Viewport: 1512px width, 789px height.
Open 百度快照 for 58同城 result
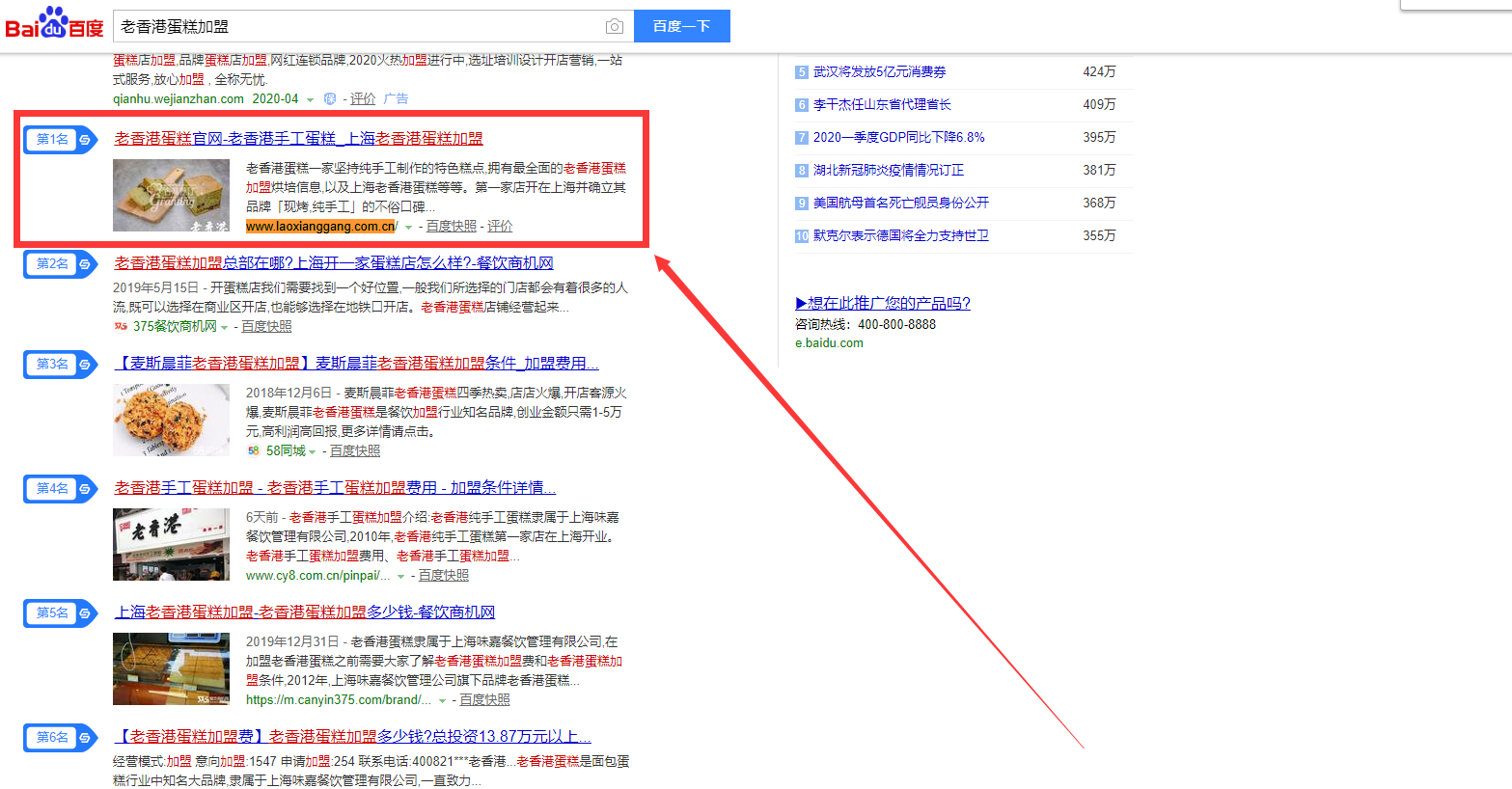point(355,450)
